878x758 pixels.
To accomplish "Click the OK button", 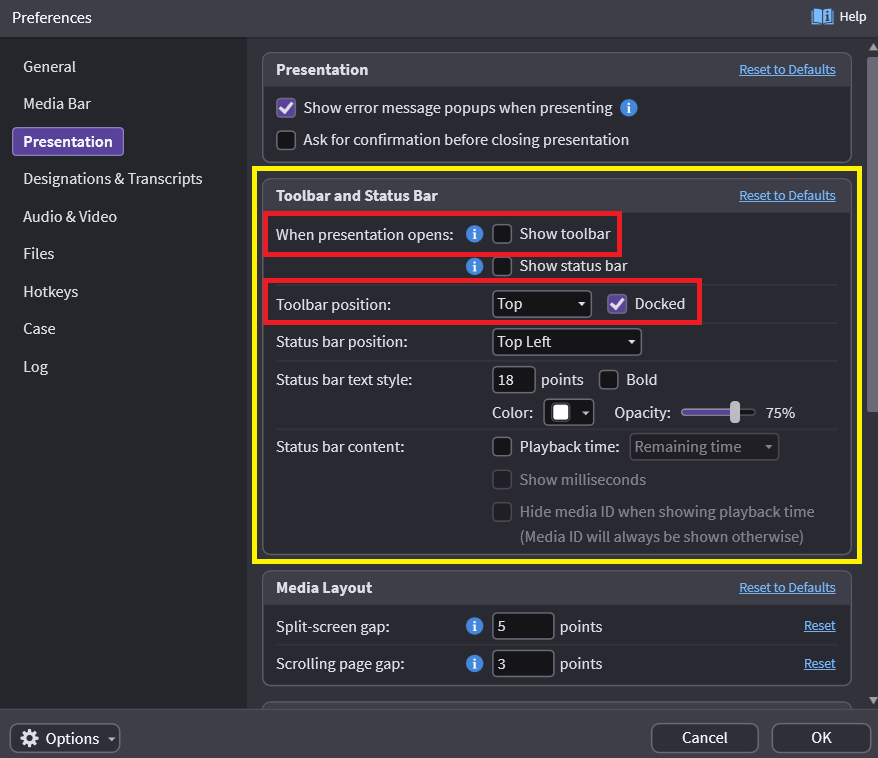I will point(821,738).
